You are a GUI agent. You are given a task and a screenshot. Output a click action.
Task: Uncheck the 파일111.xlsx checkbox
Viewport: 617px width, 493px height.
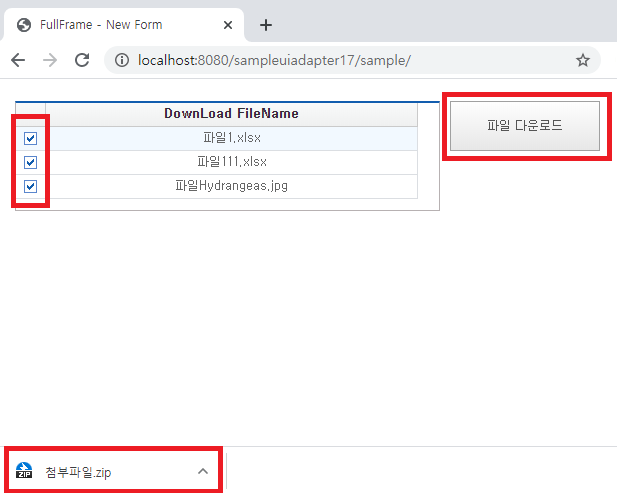coord(30,162)
